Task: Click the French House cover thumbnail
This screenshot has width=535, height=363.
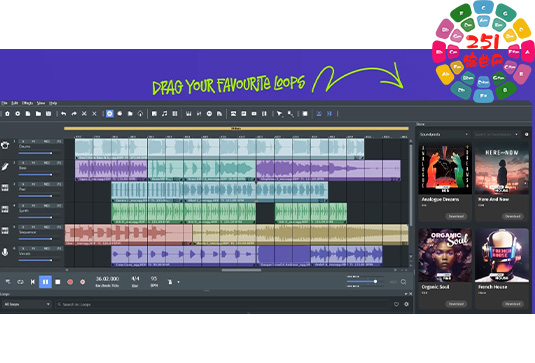Action: point(502,255)
